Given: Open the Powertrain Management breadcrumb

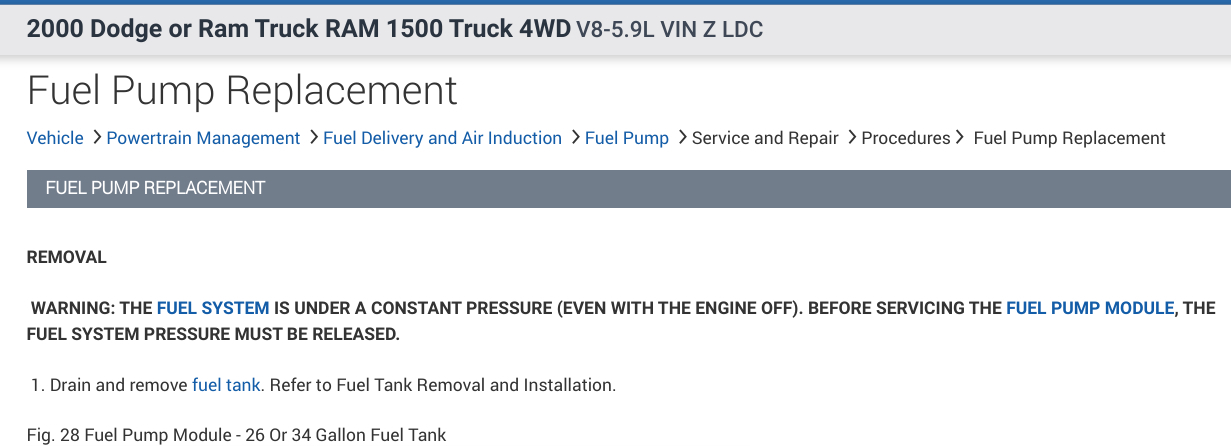Looking at the screenshot, I should 203,138.
